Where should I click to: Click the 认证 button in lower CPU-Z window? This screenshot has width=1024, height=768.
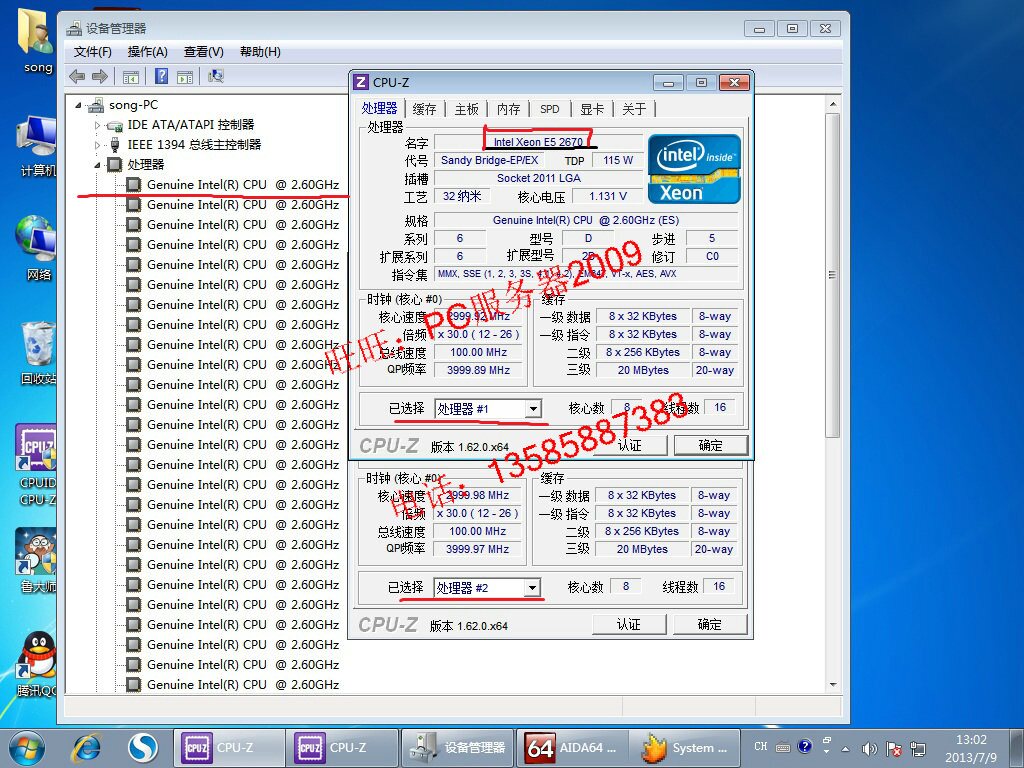[x=628, y=624]
